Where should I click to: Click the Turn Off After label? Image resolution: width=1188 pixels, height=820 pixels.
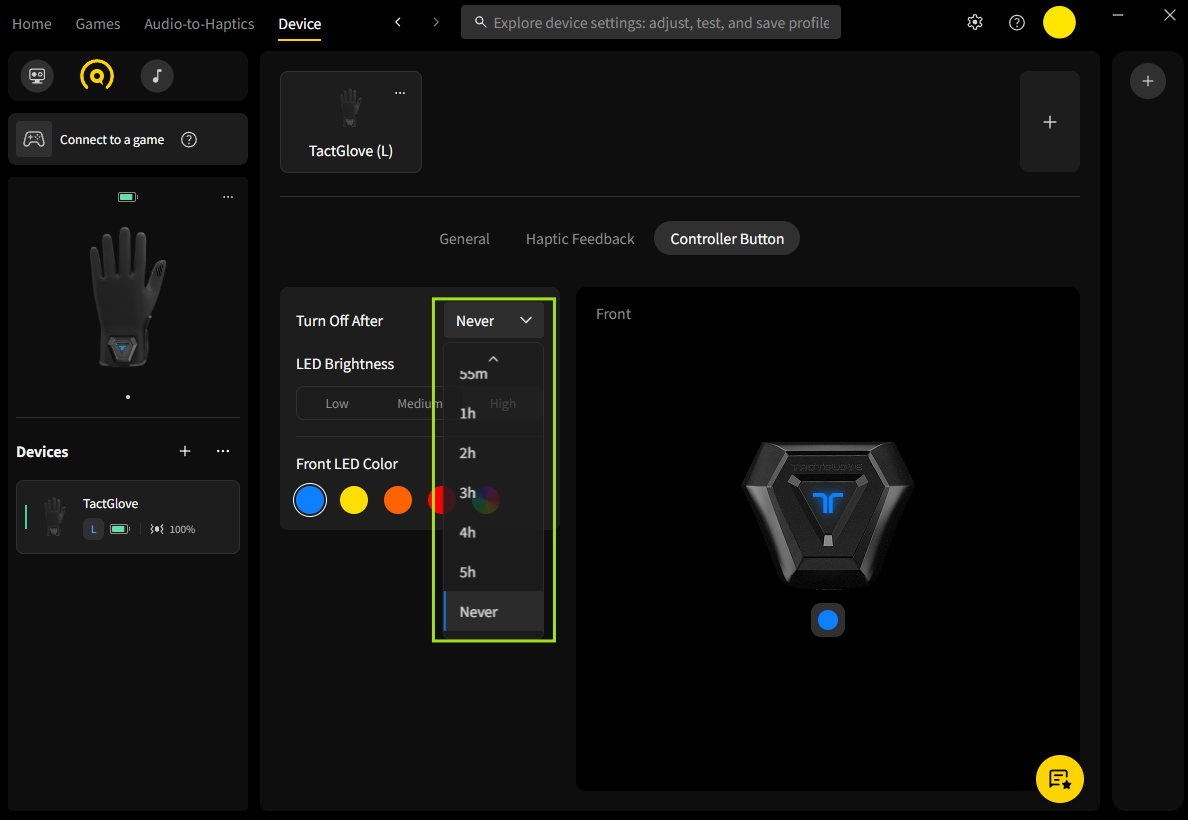[x=339, y=321]
